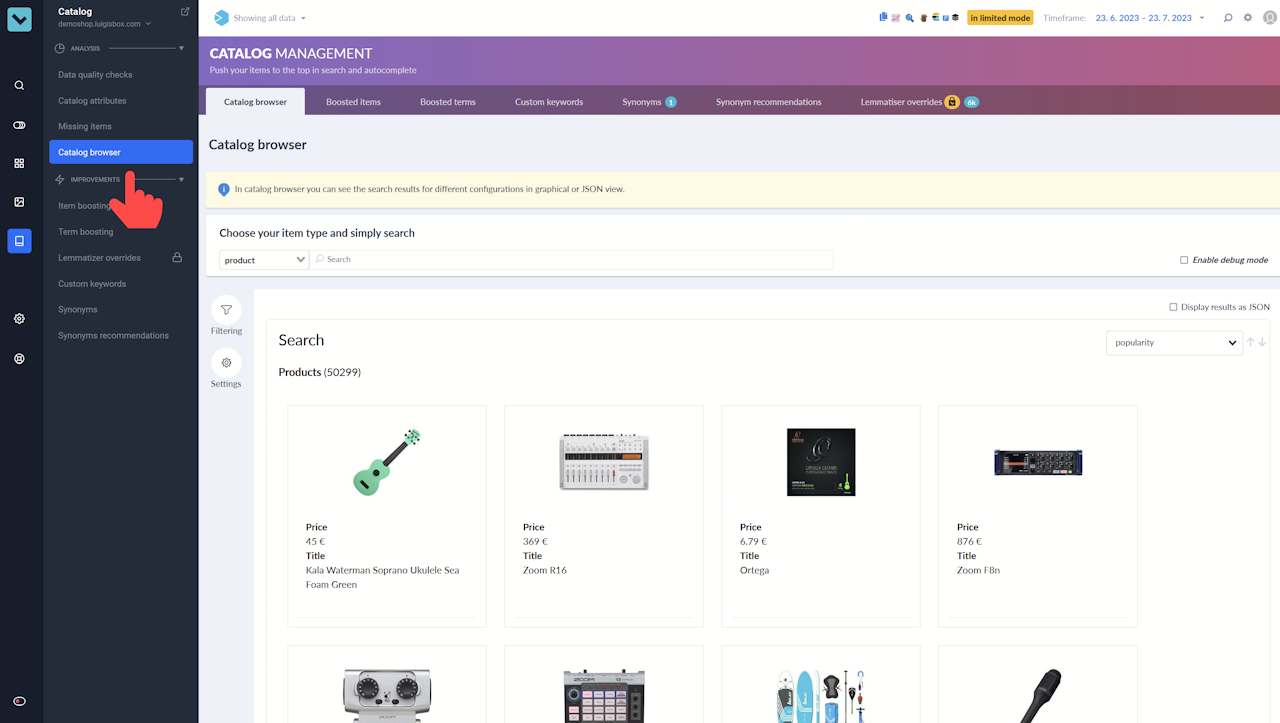This screenshot has width=1280, height=723.
Task: Open the search icon in left rail
Action: 19,85
